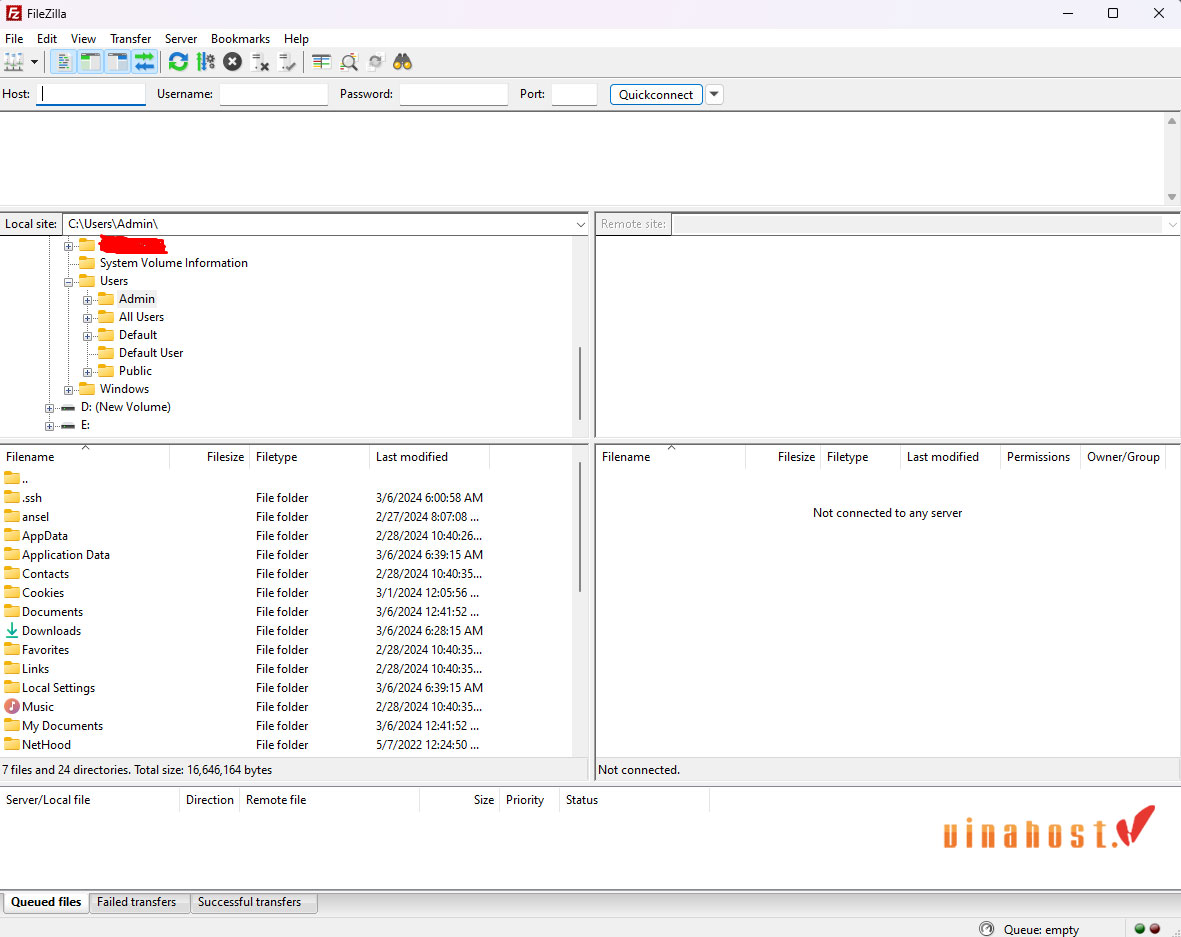Select the NetHood folder row
Viewport: 1181px width, 937px height.
[288, 745]
